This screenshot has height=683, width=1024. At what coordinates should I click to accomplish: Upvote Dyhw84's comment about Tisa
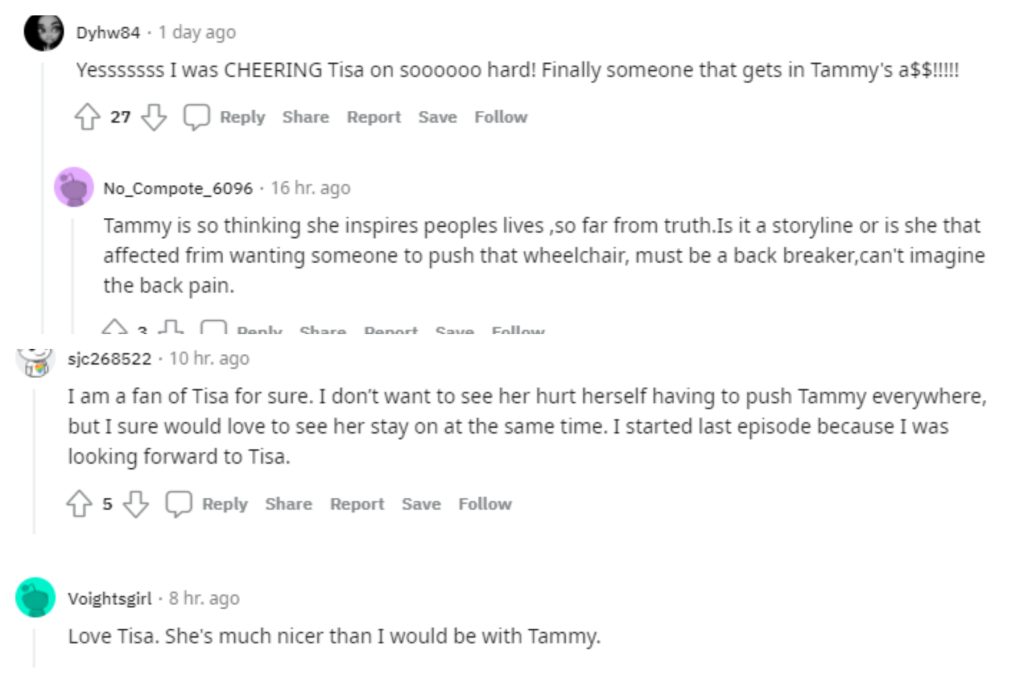pyautogui.click(x=87, y=117)
